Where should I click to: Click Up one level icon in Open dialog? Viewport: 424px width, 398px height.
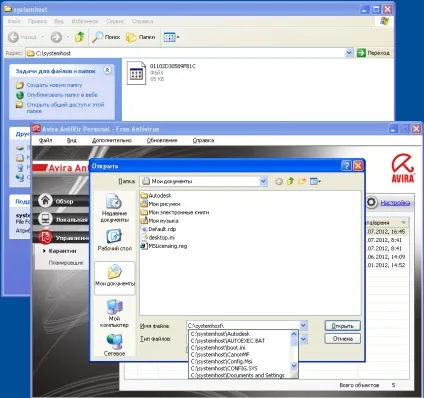290,181
